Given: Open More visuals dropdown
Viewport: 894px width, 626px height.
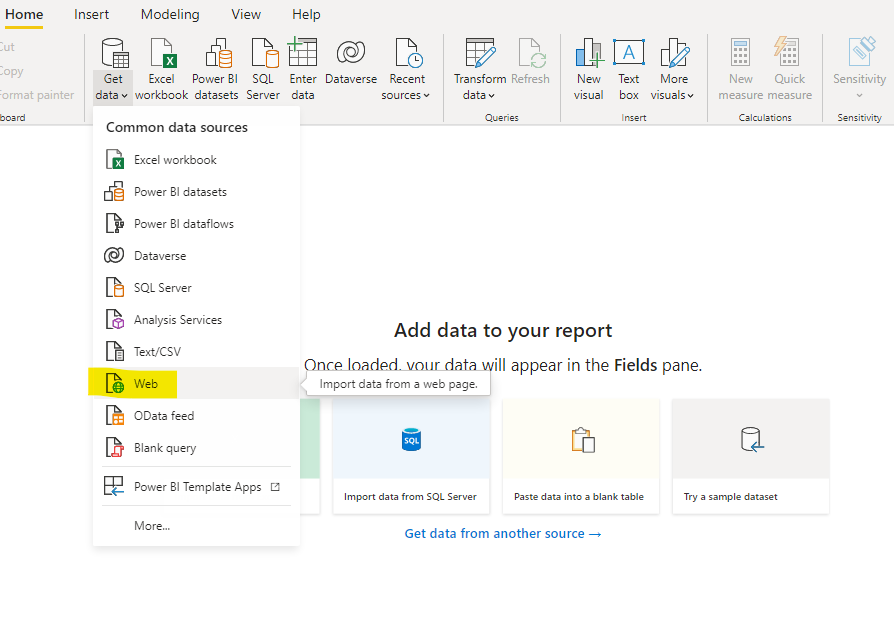Looking at the screenshot, I should pos(673,70).
